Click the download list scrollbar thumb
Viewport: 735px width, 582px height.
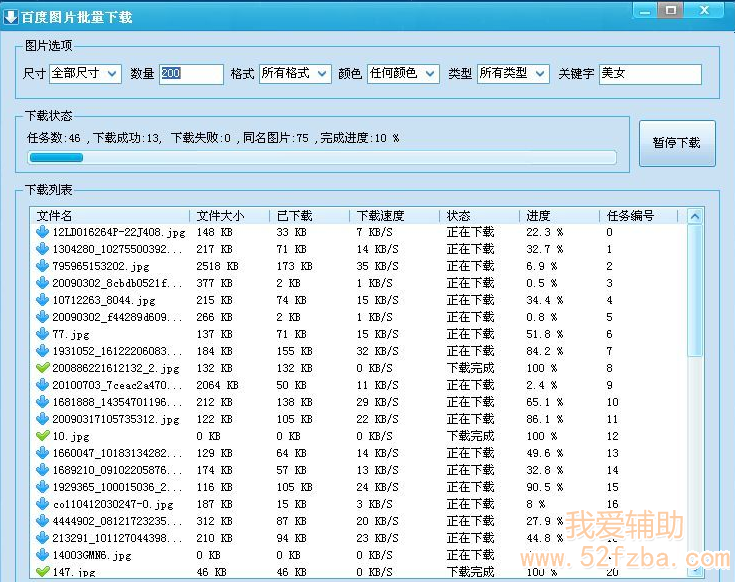coord(695,291)
